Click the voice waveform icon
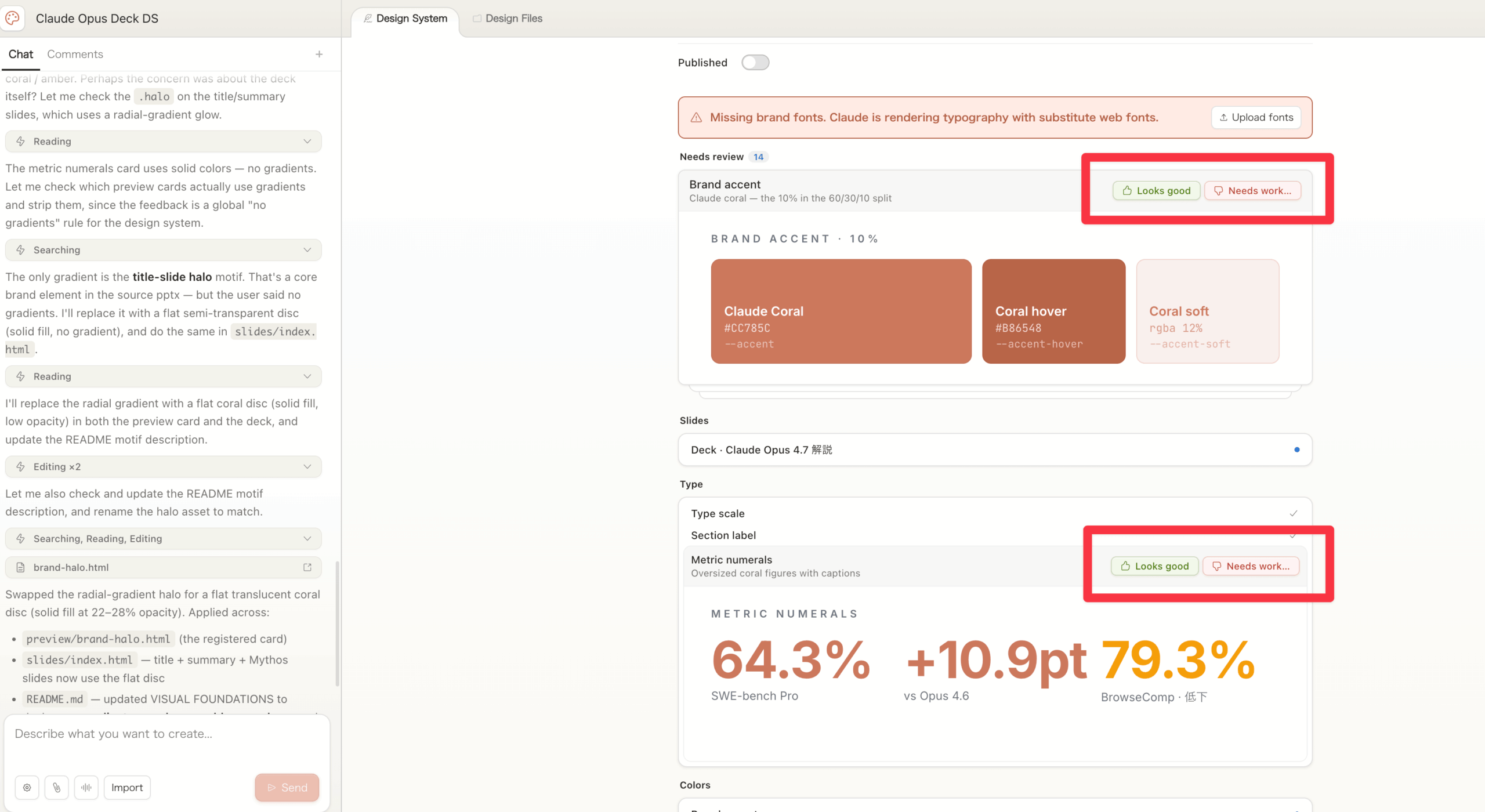 click(86, 787)
